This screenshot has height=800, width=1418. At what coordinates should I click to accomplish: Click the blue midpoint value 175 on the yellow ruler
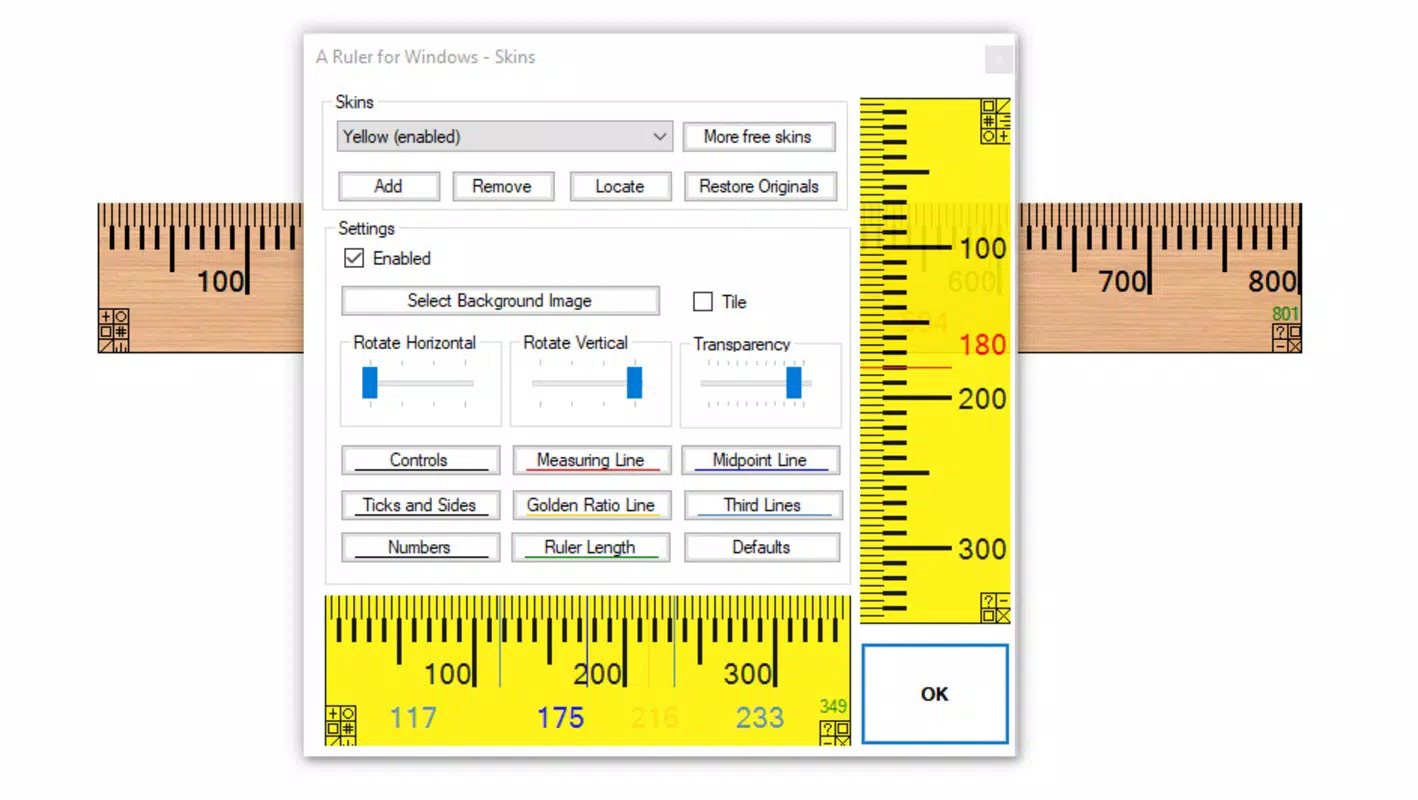[x=561, y=718]
